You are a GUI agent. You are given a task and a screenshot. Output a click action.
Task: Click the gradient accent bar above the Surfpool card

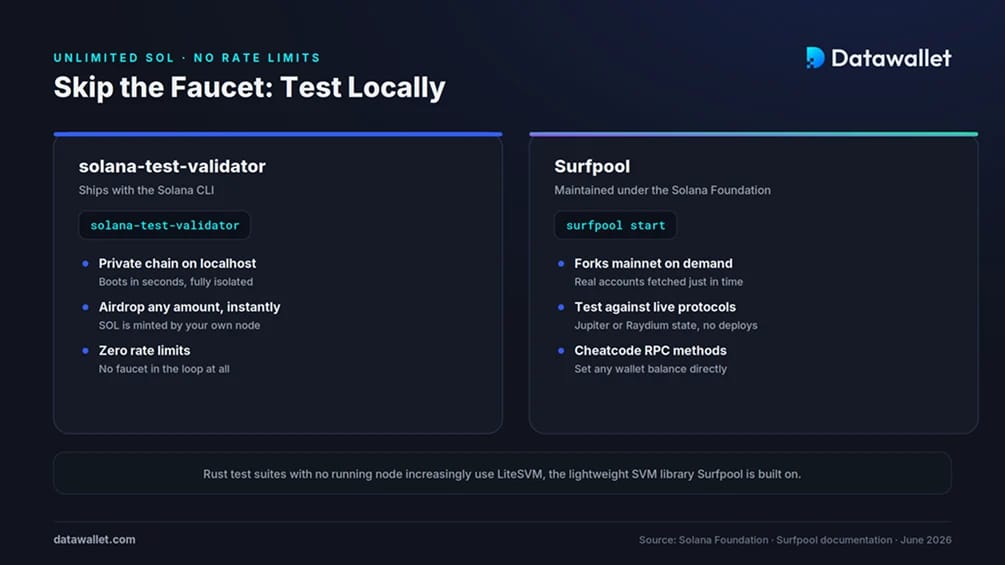754,134
